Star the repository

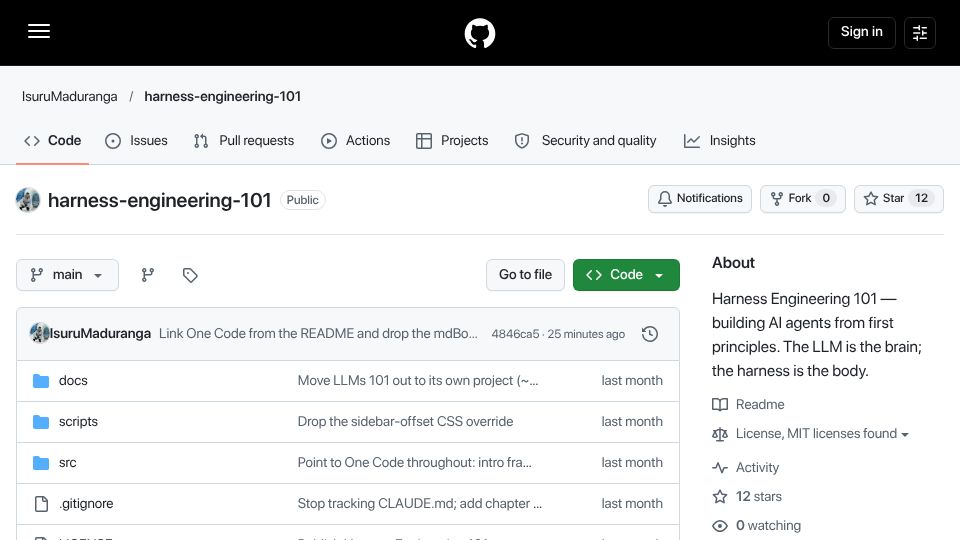coord(898,198)
